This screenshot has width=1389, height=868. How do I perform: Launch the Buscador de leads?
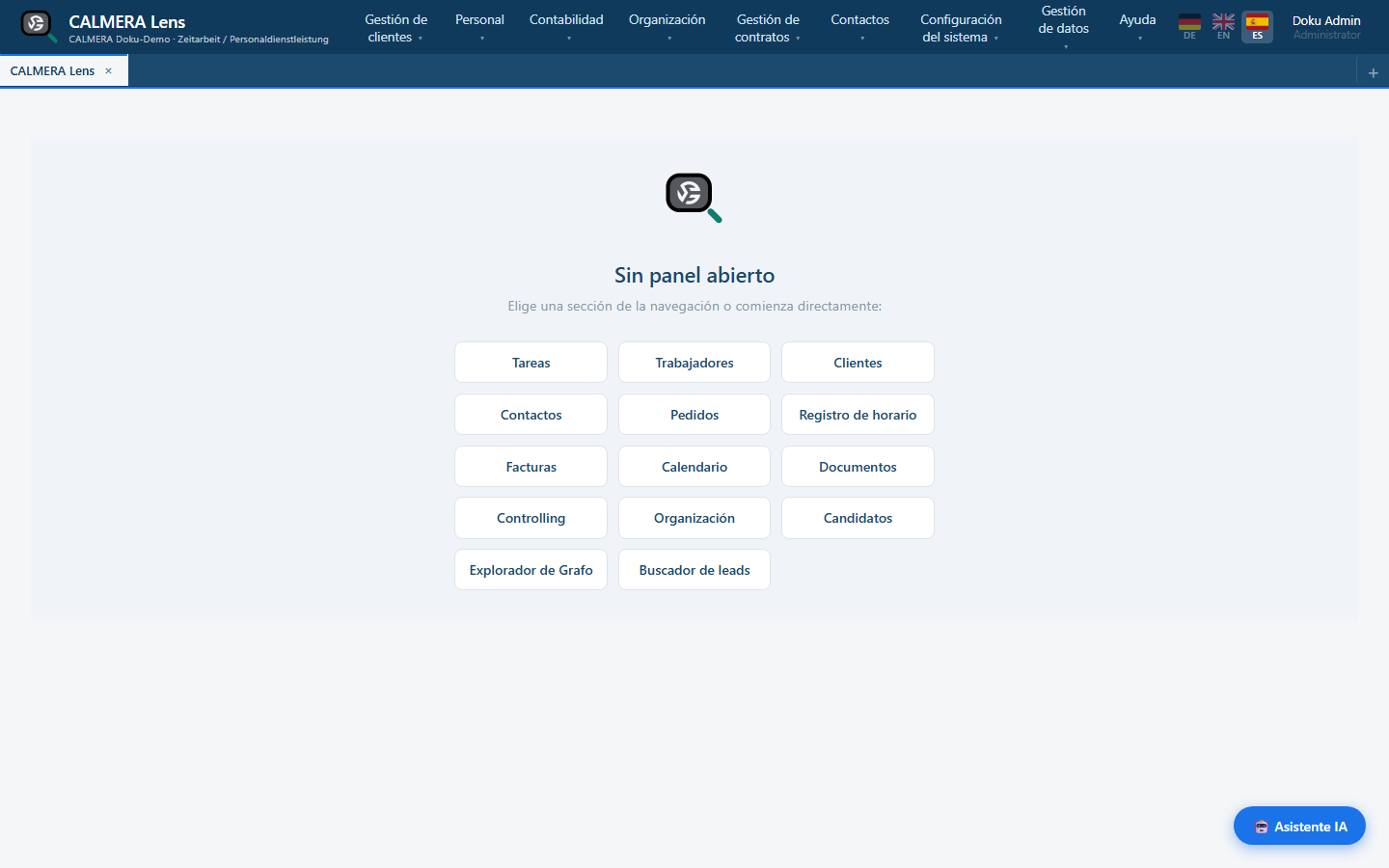694,570
